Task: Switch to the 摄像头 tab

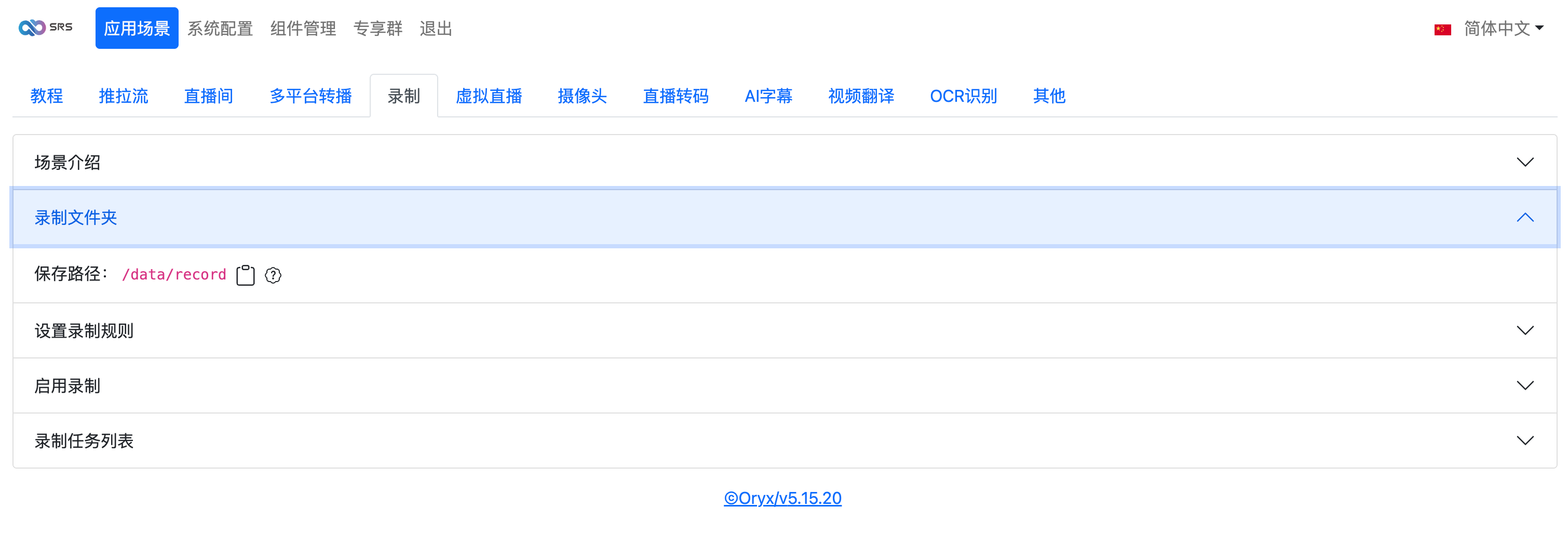Action: 583,96
